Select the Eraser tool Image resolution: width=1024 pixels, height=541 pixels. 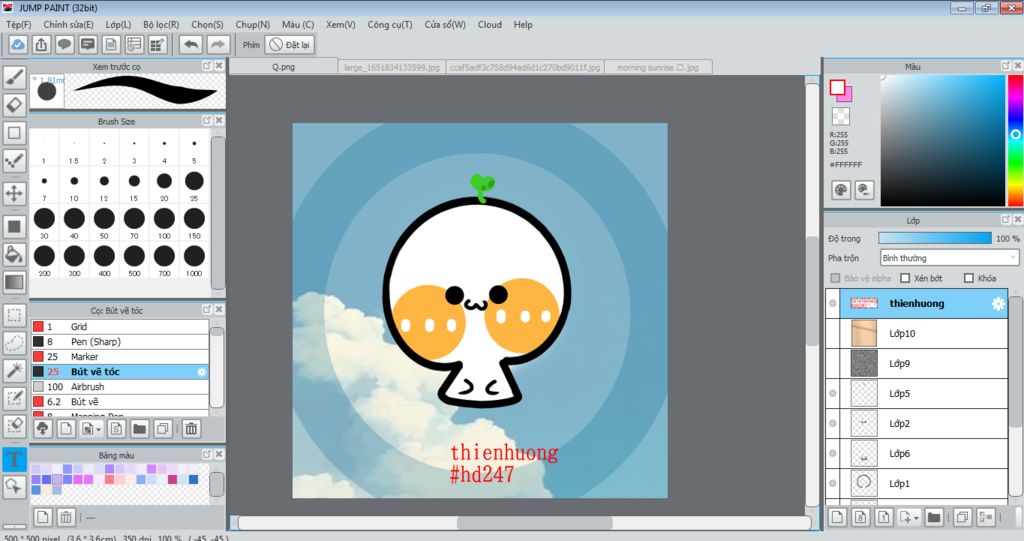[14, 105]
